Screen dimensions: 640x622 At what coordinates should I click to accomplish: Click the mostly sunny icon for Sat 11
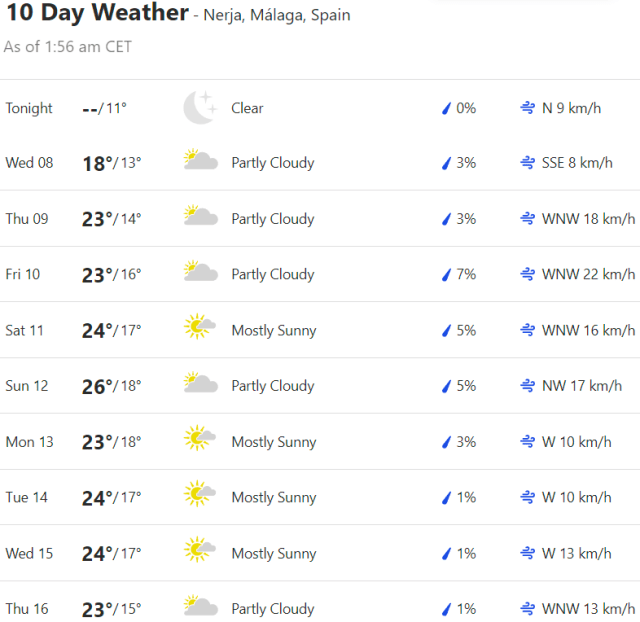pyautogui.click(x=200, y=329)
